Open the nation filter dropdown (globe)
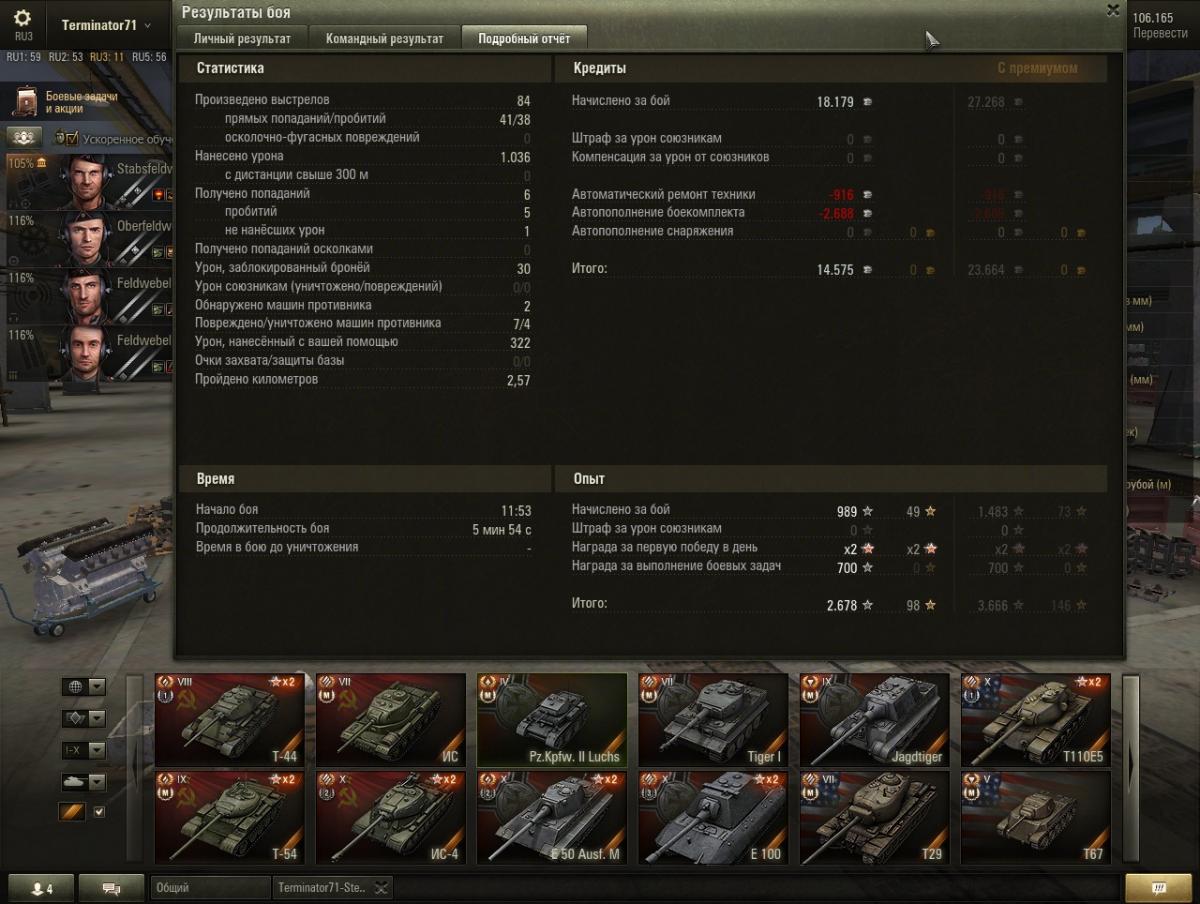1200x904 pixels. [84, 687]
